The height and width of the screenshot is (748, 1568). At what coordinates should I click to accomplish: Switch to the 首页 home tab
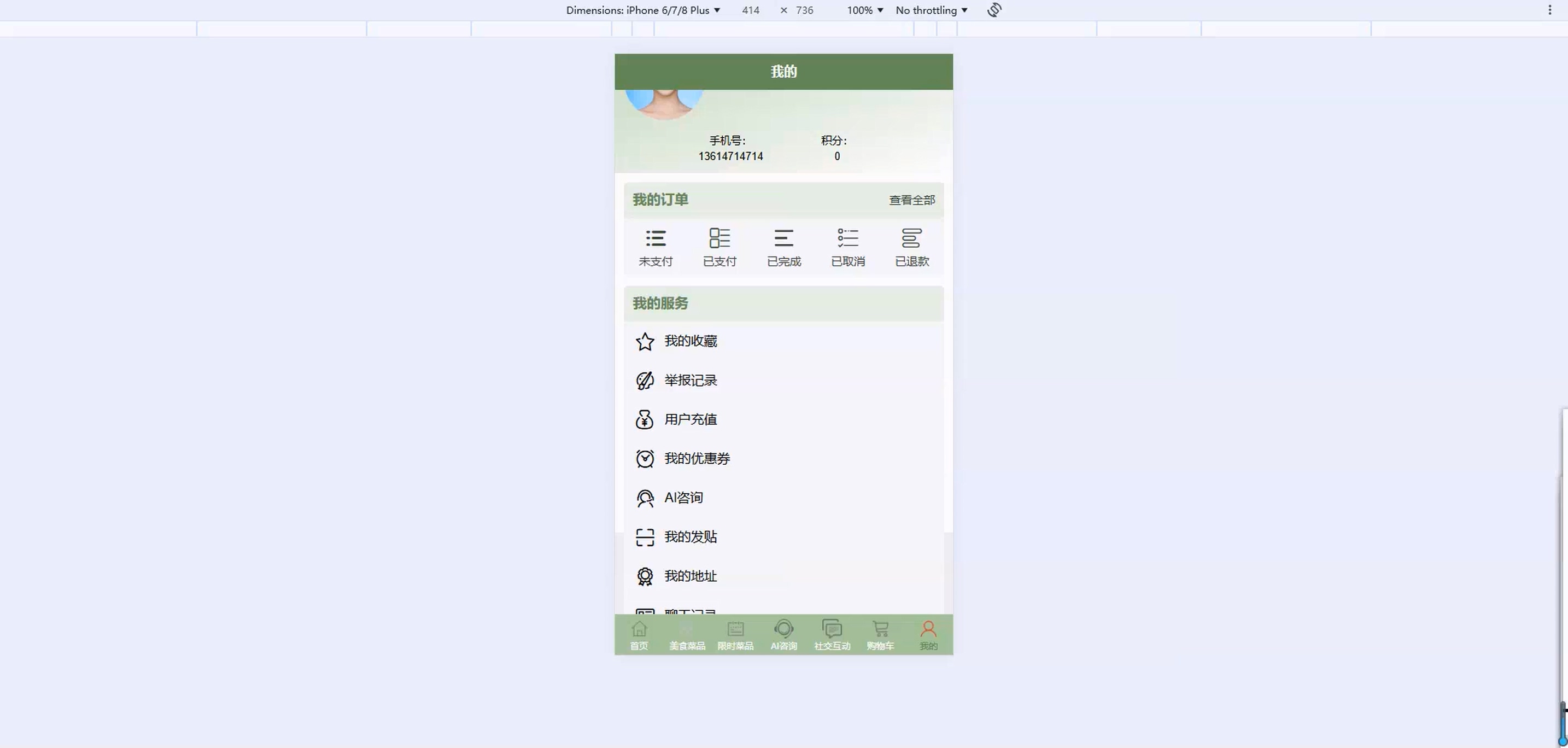pos(639,635)
